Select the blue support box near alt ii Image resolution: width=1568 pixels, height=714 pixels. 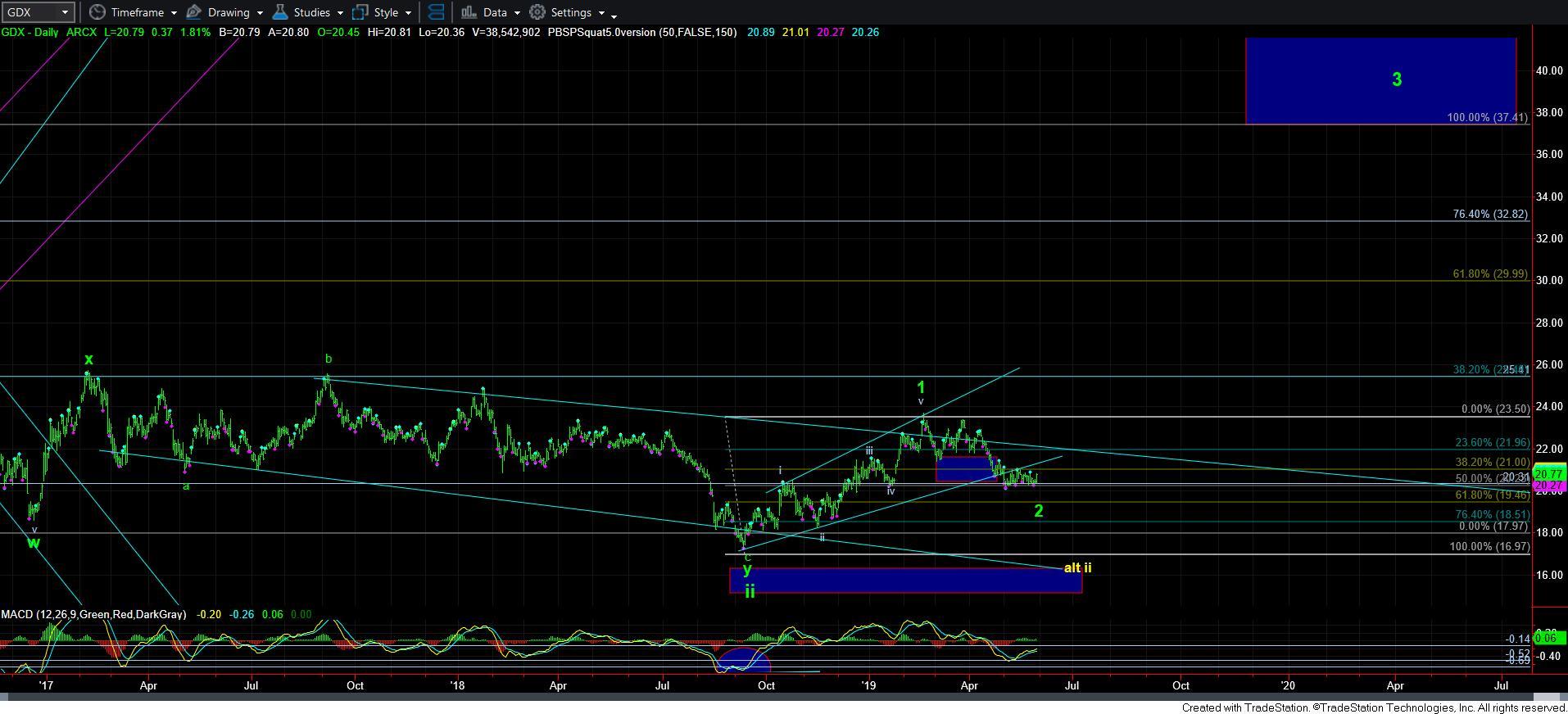click(905, 581)
